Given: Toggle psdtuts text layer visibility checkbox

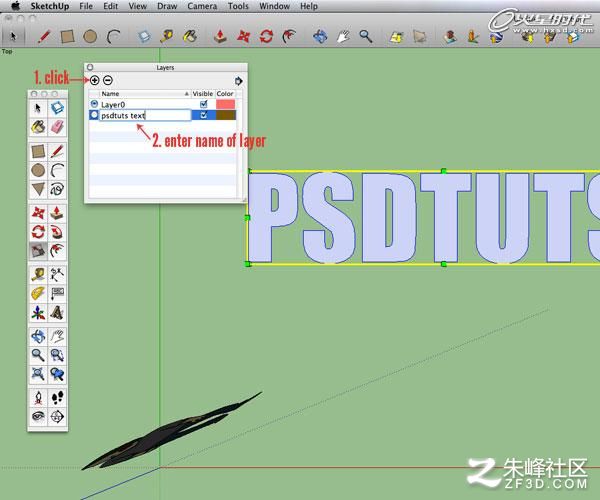Looking at the screenshot, I should point(204,115).
